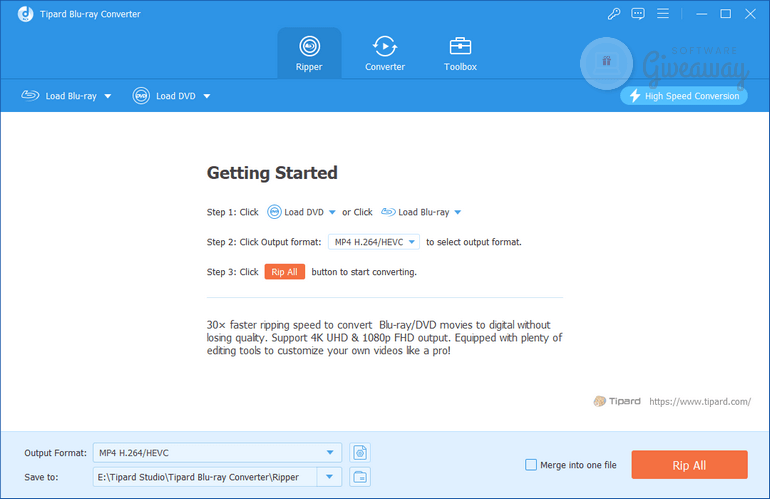Click the small Rip All button in Step 3
This screenshot has width=770, height=499.
(x=284, y=272)
